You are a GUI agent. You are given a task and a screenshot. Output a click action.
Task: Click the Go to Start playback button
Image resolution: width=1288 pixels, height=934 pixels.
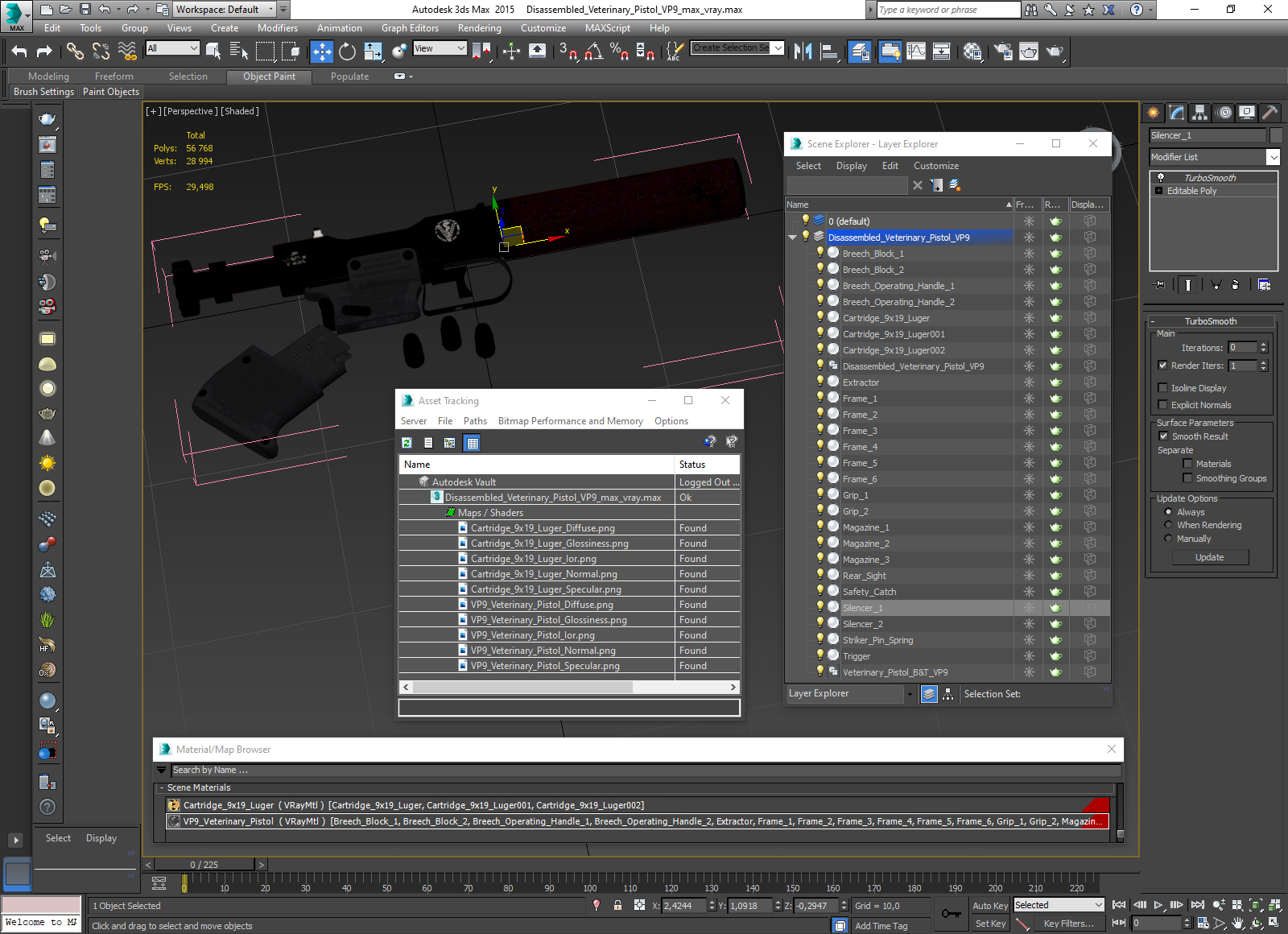1119,905
